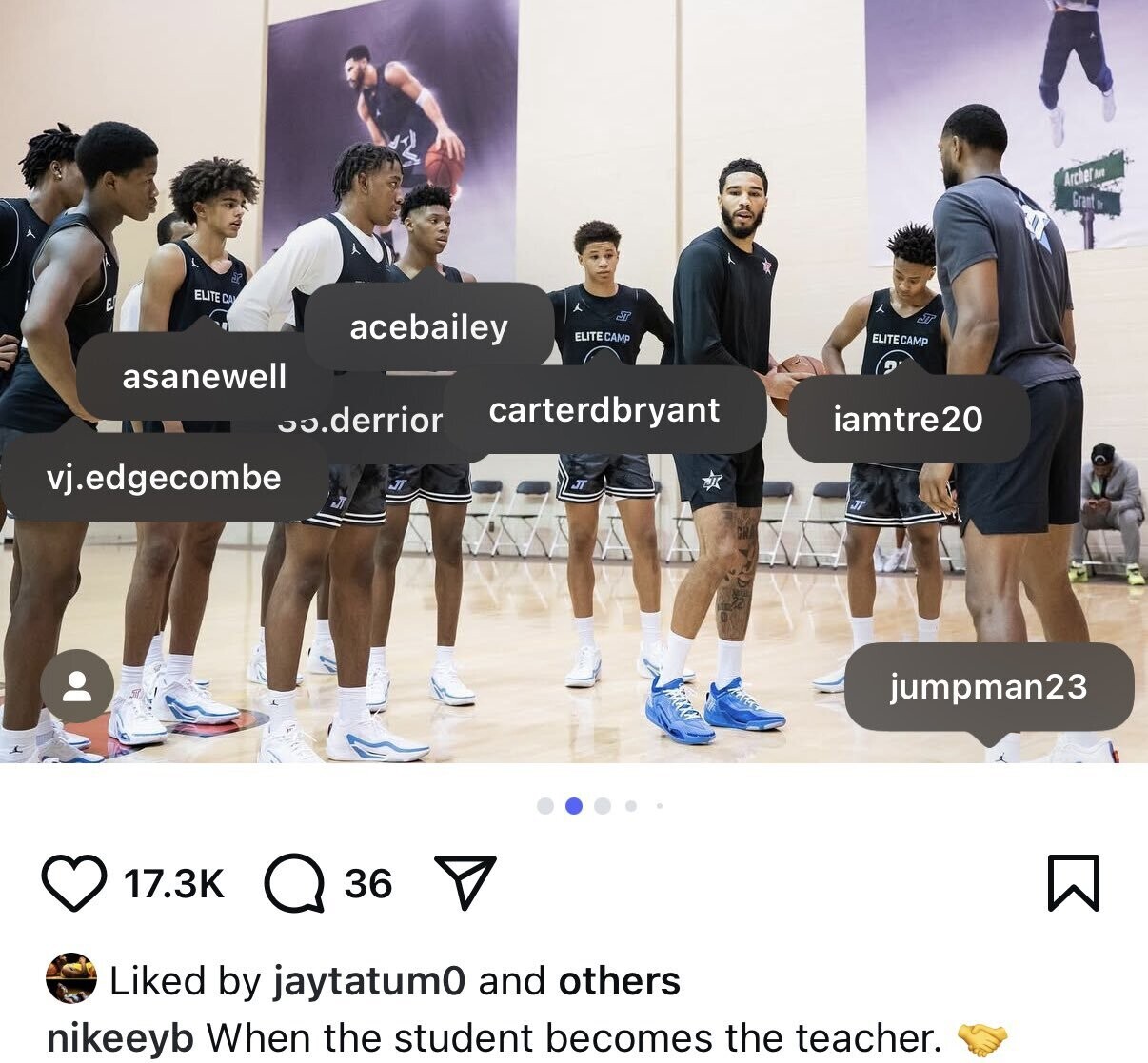This screenshot has width=1148, height=1063.
Task: Open the acebailey tag
Action: 429,326
